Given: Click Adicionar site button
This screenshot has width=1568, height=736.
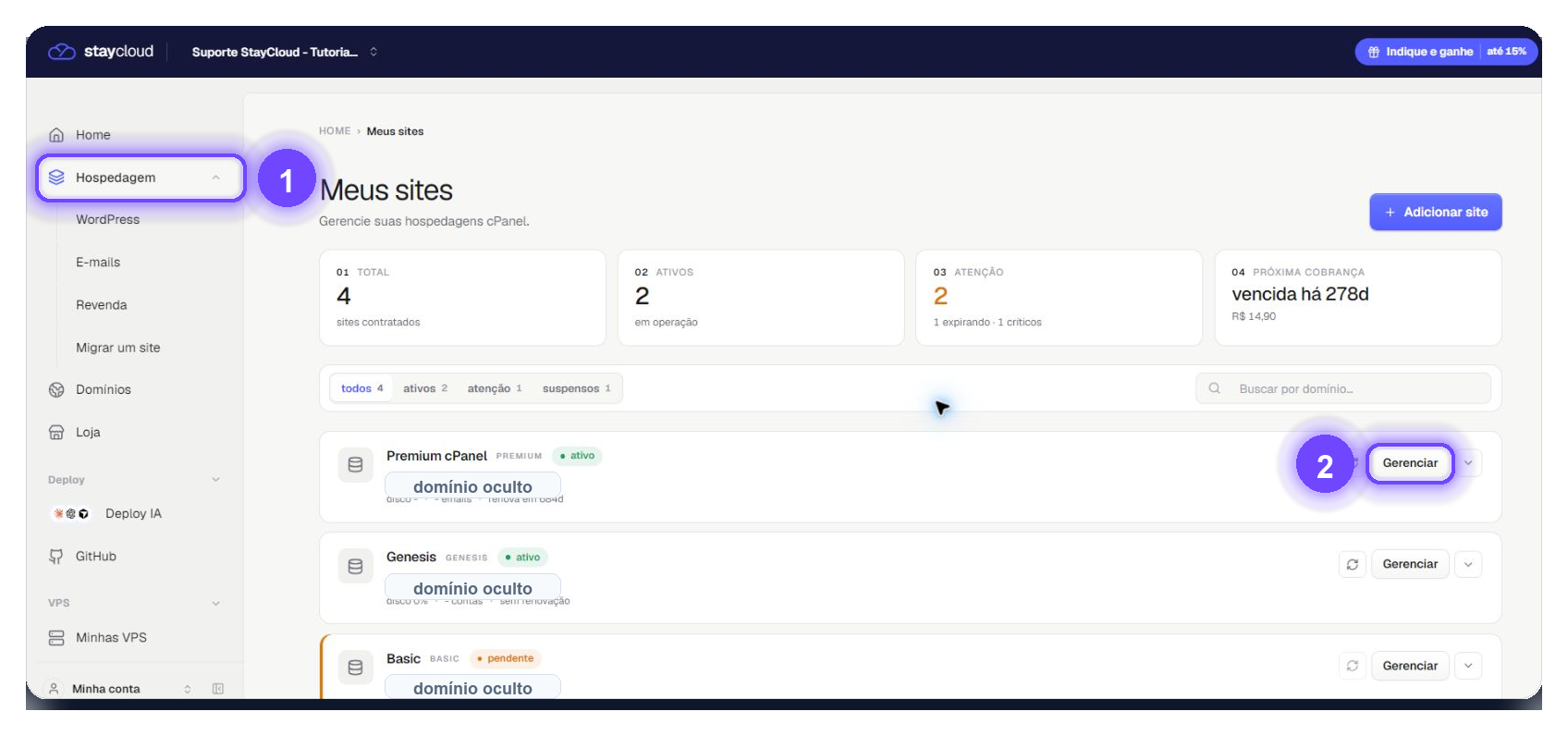Looking at the screenshot, I should pos(1436,212).
